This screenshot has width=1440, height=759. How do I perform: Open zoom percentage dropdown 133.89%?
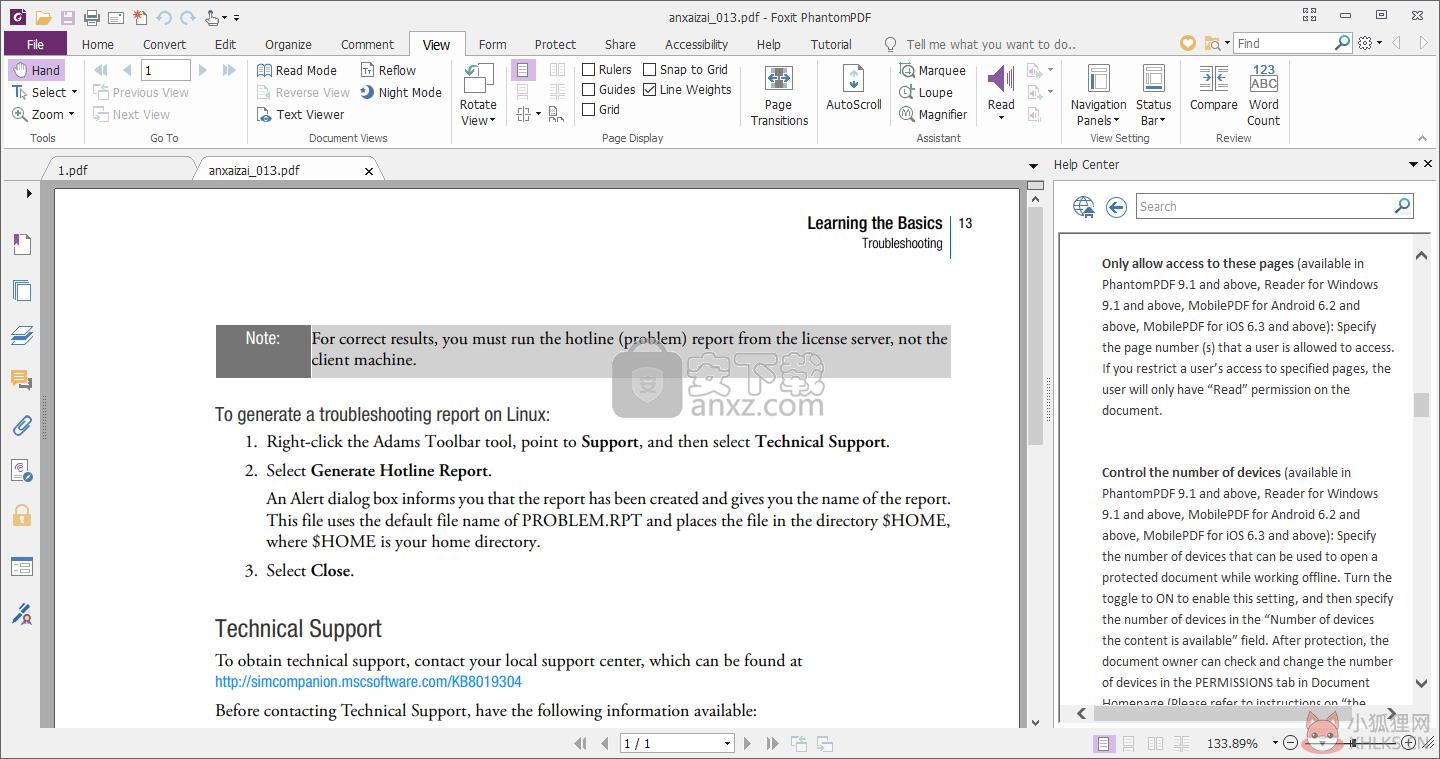1275,743
